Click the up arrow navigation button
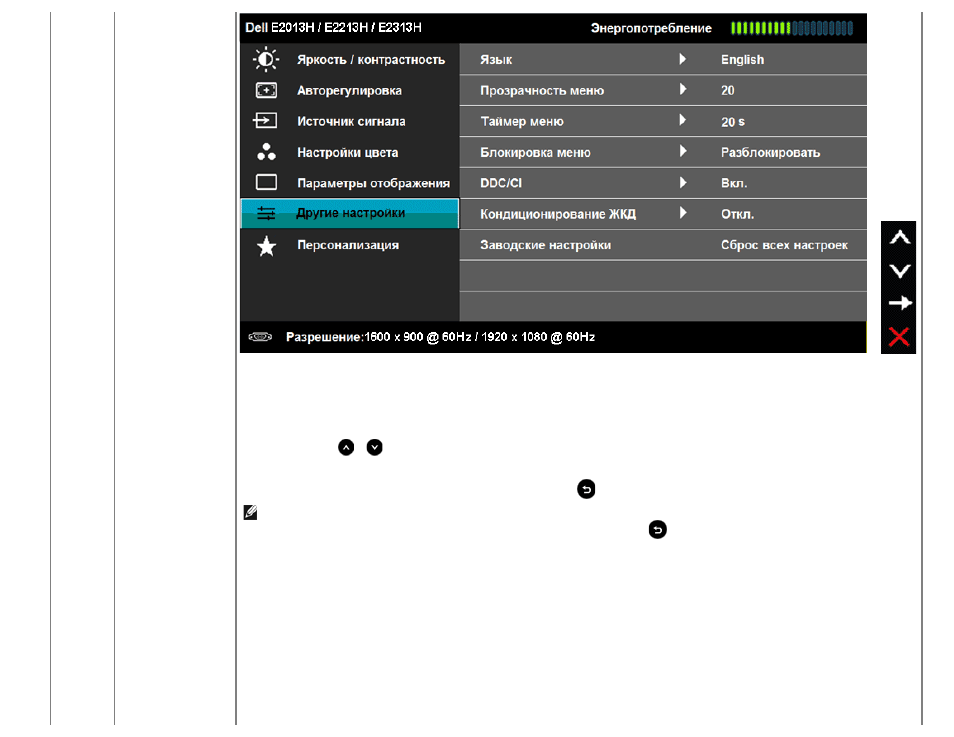 pyautogui.click(x=899, y=237)
